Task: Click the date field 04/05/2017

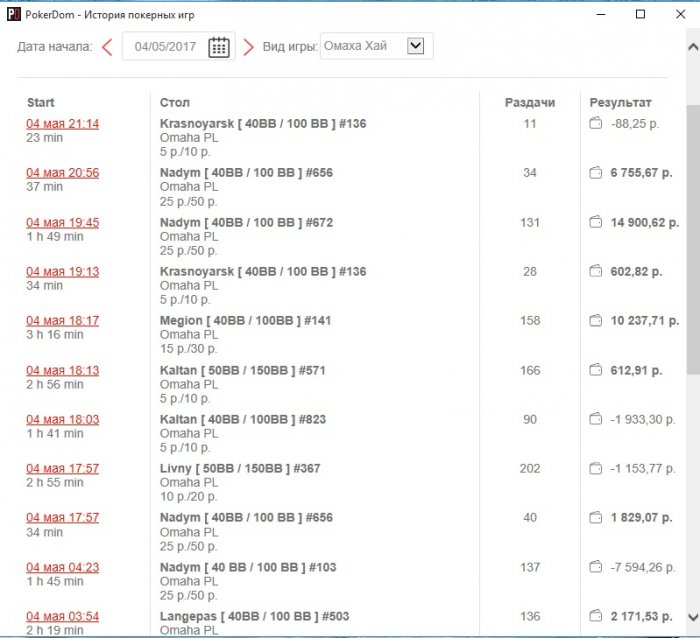Action: pyautogui.click(x=165, y=47)
